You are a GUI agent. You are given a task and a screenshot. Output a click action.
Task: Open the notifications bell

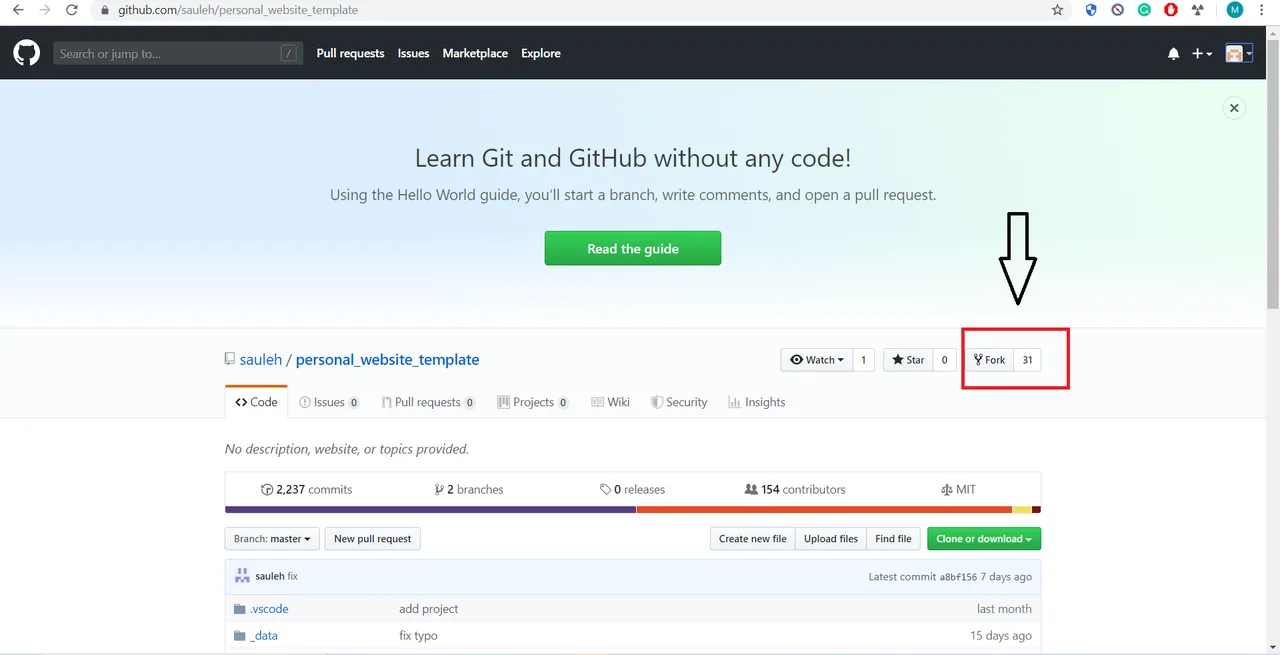(1173, 54)
